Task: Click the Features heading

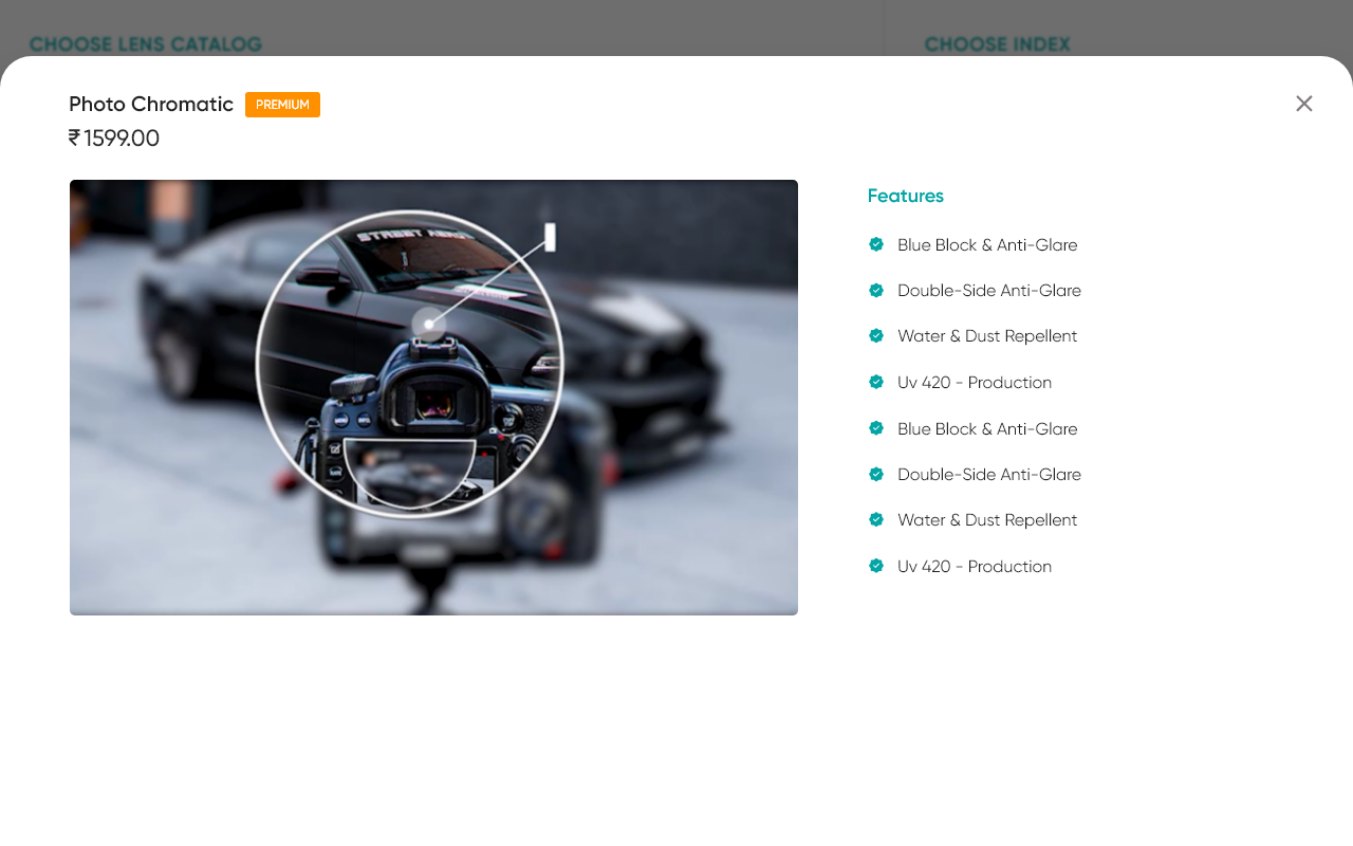Action: 906,196
